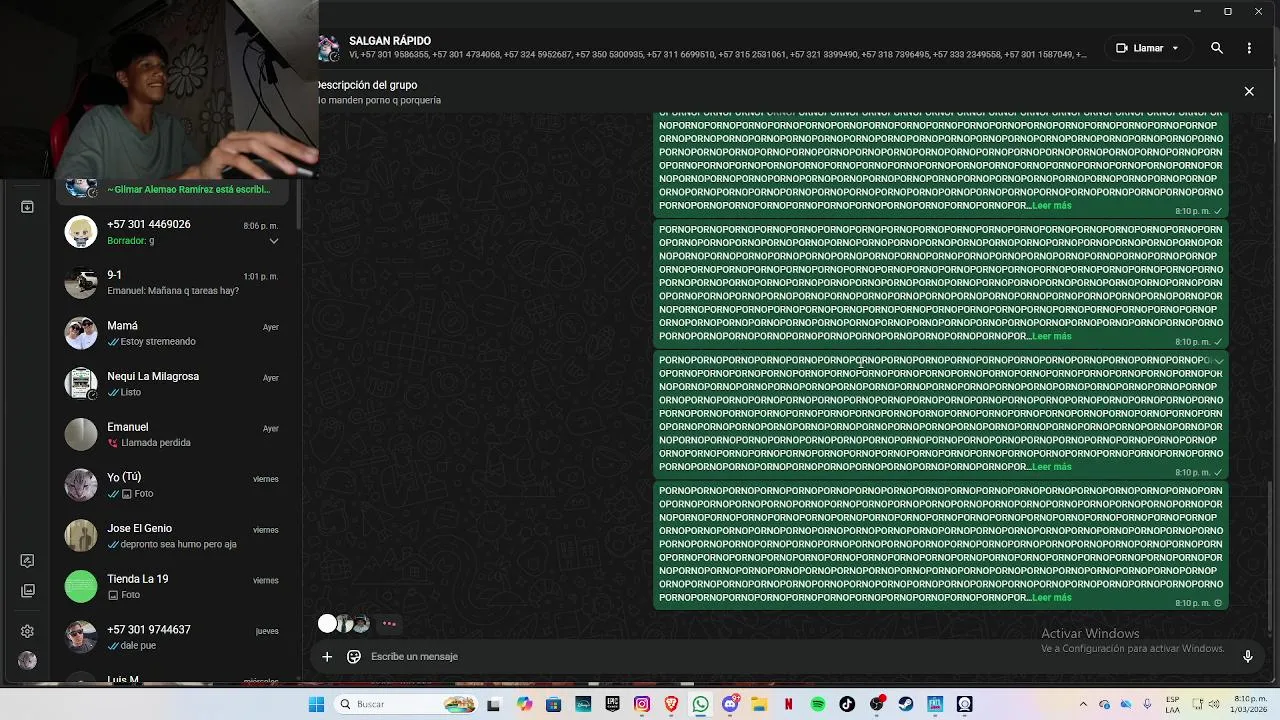
Task: Open own profile avatar in sidebar
Action: [27, 661]
